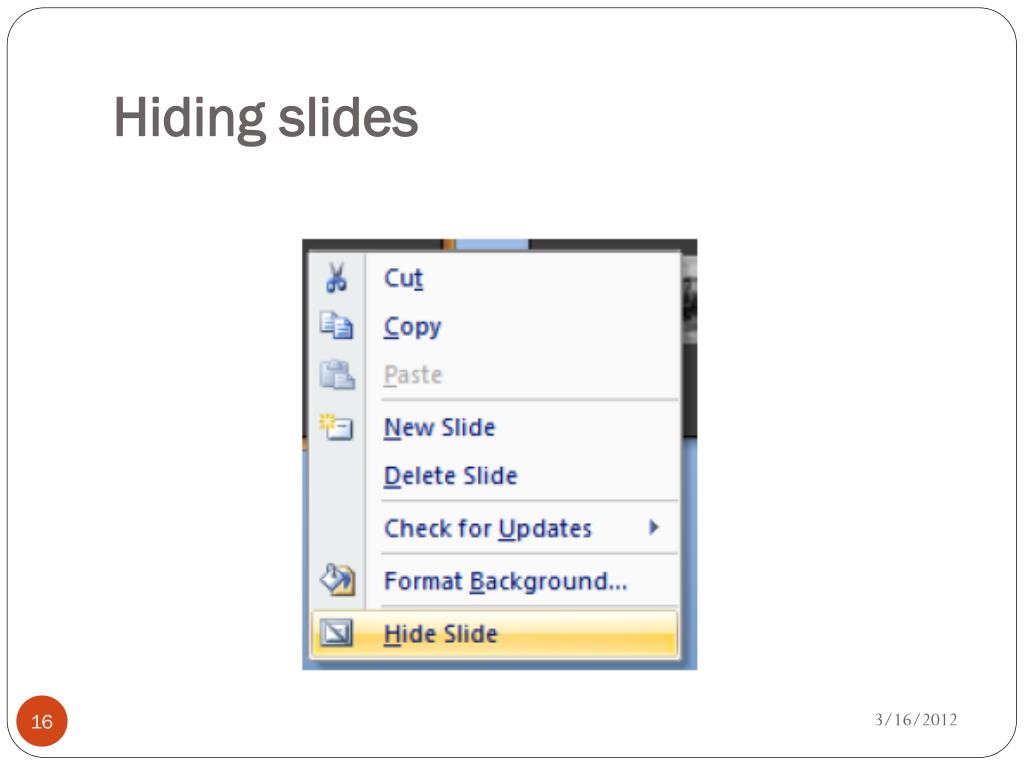
Task: Click the Hide Slide crossed-box icon
Action: [x=337, y=632]
